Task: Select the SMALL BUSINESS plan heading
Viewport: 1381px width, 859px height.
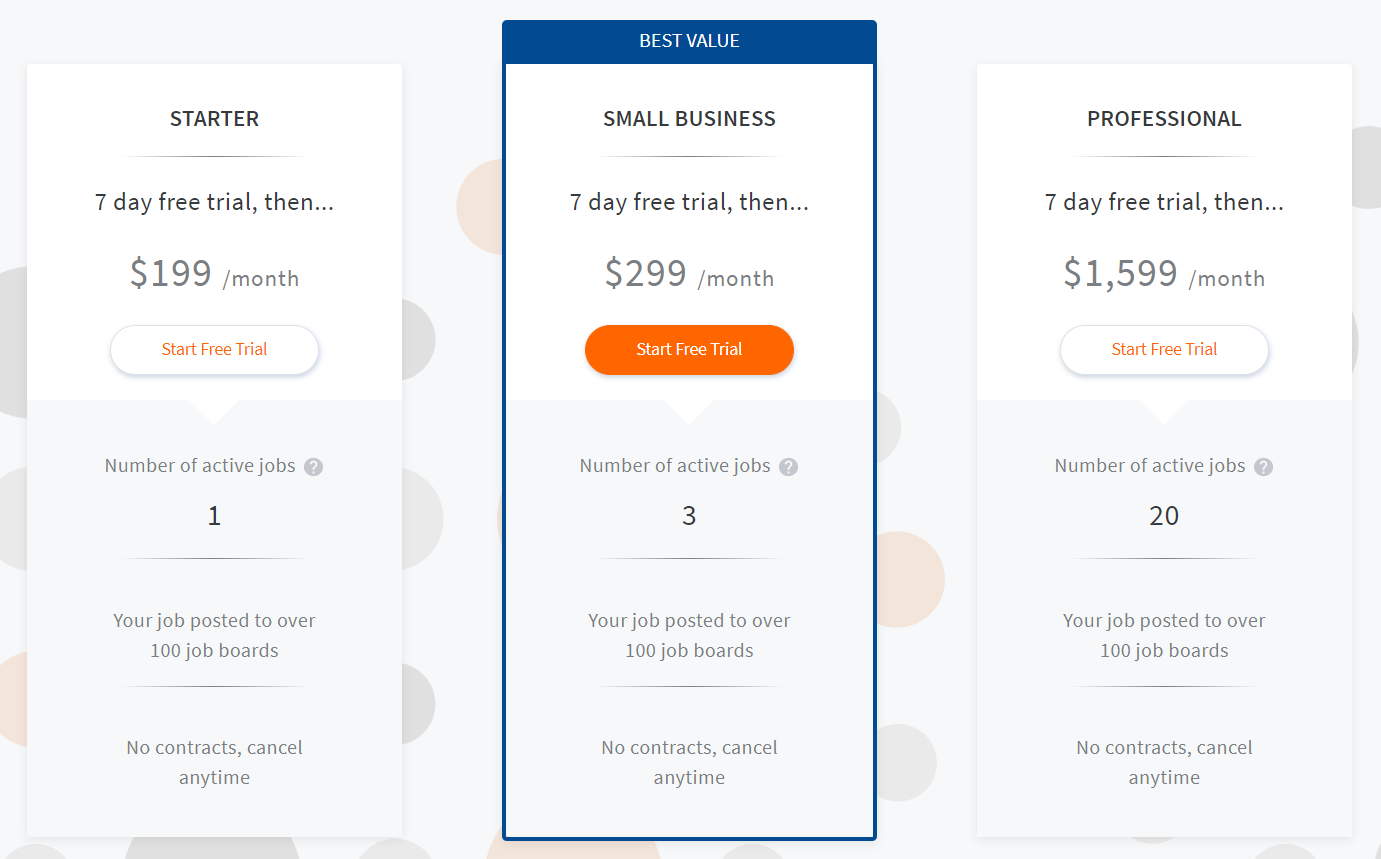Action: point(689,119)
